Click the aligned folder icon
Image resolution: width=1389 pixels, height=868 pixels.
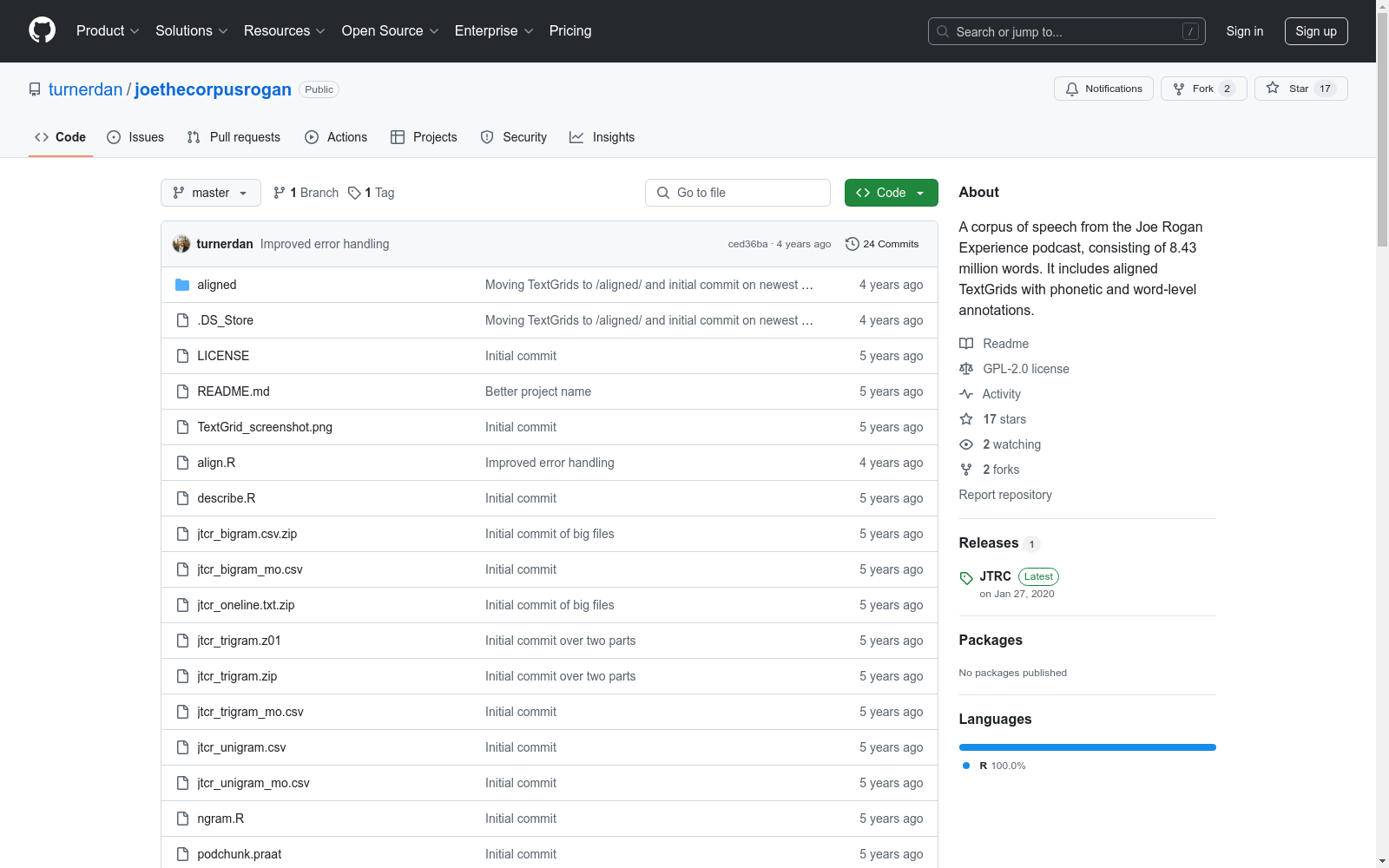point(182,285)
